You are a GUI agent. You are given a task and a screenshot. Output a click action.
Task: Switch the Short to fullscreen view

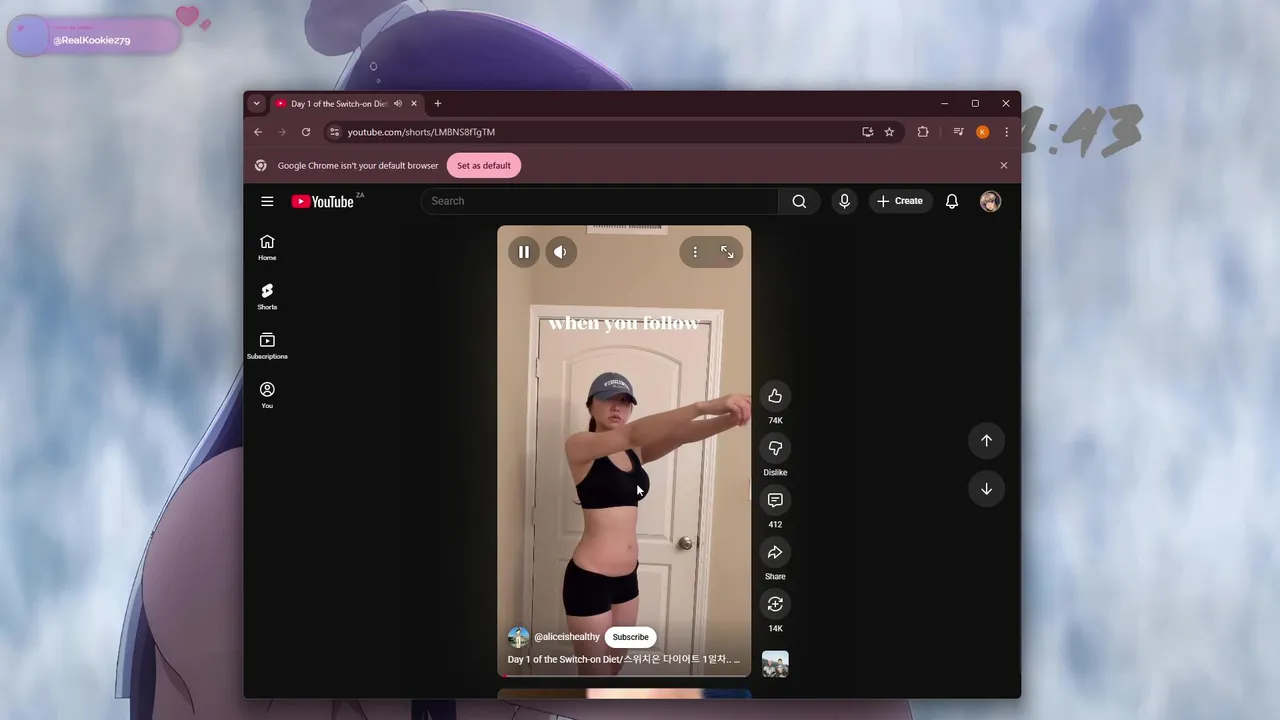[727, 252]
